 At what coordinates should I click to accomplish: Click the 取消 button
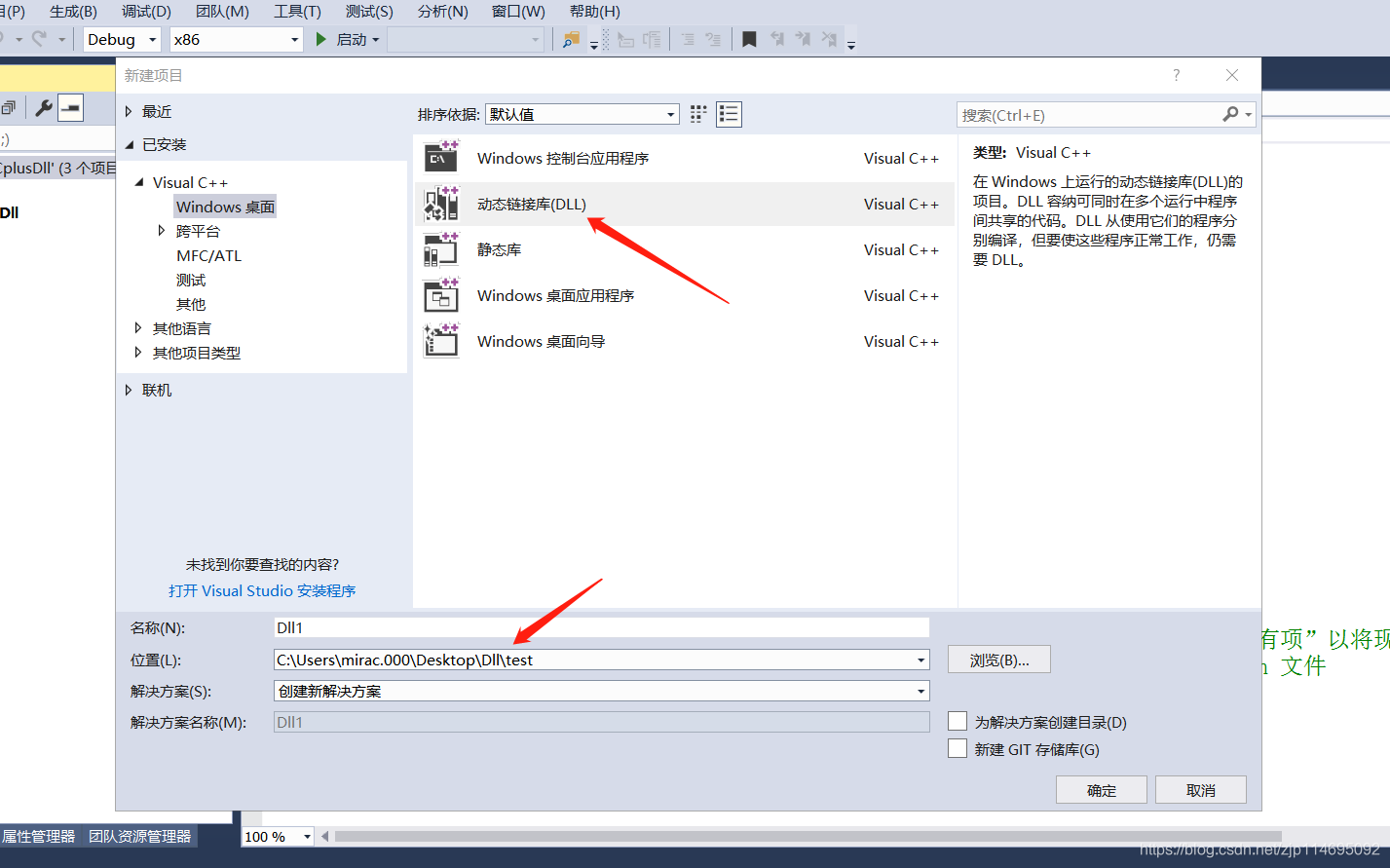[x=1201, y=790]
